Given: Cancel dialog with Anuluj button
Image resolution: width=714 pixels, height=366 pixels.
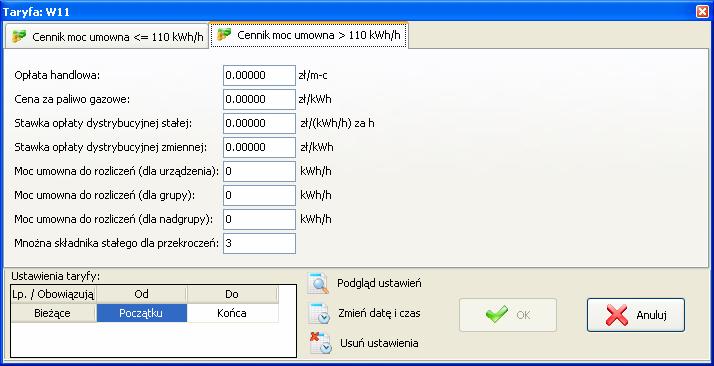Looking at the screenshot, I should click(x=636, y=315).
